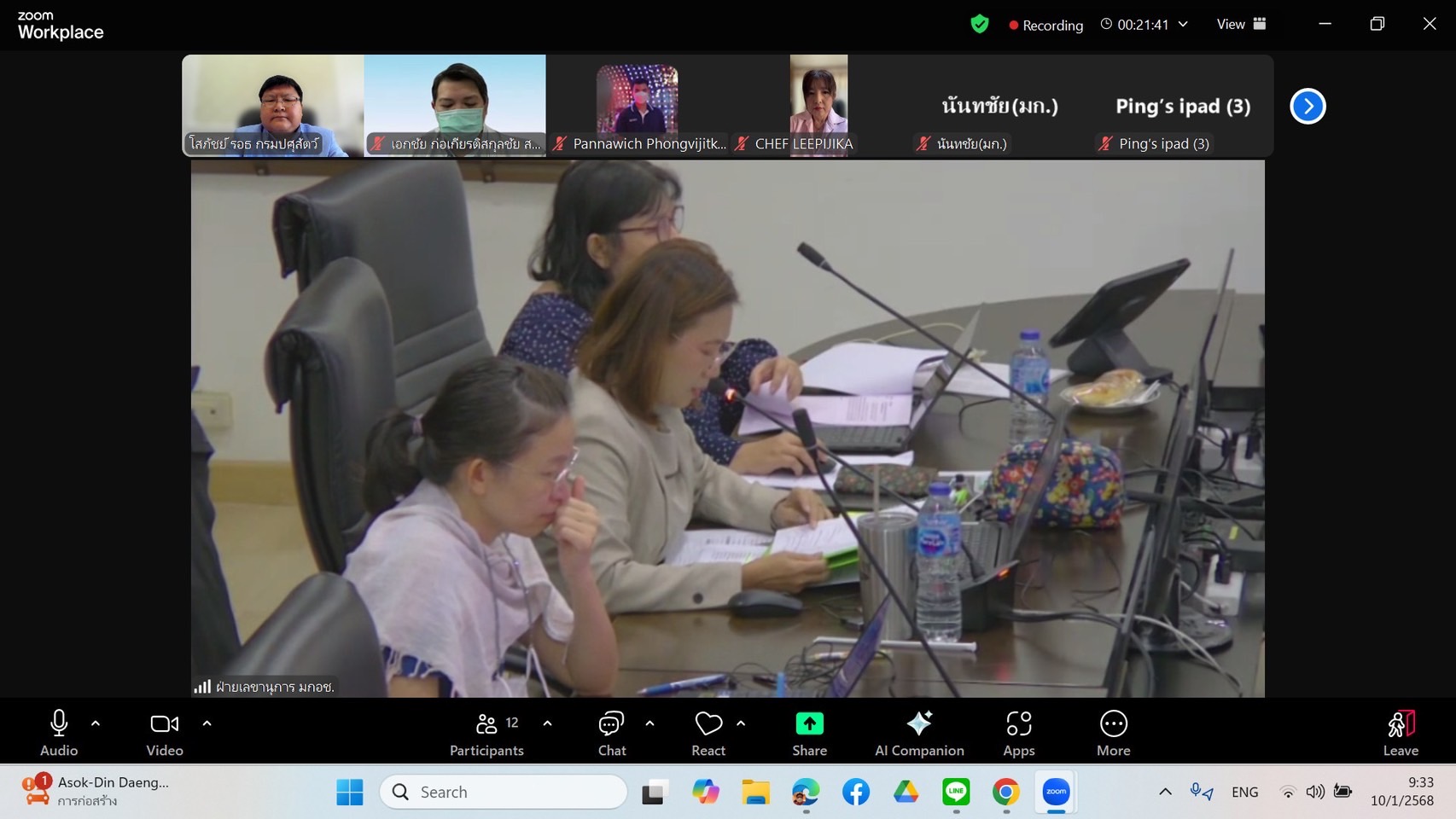This screenshot has height=819, width=1456.
Task: Click the green Share screen icon
Action: (809, 724)
